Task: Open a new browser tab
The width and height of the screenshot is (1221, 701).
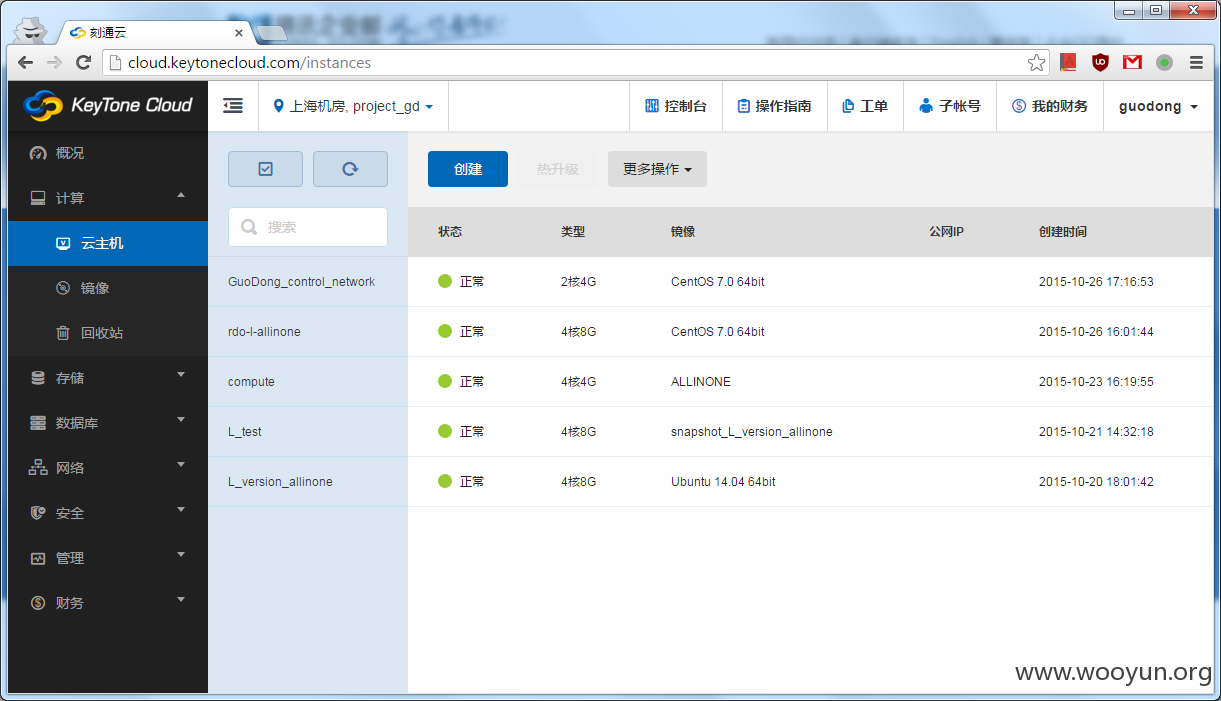Action: click(270, 32)
